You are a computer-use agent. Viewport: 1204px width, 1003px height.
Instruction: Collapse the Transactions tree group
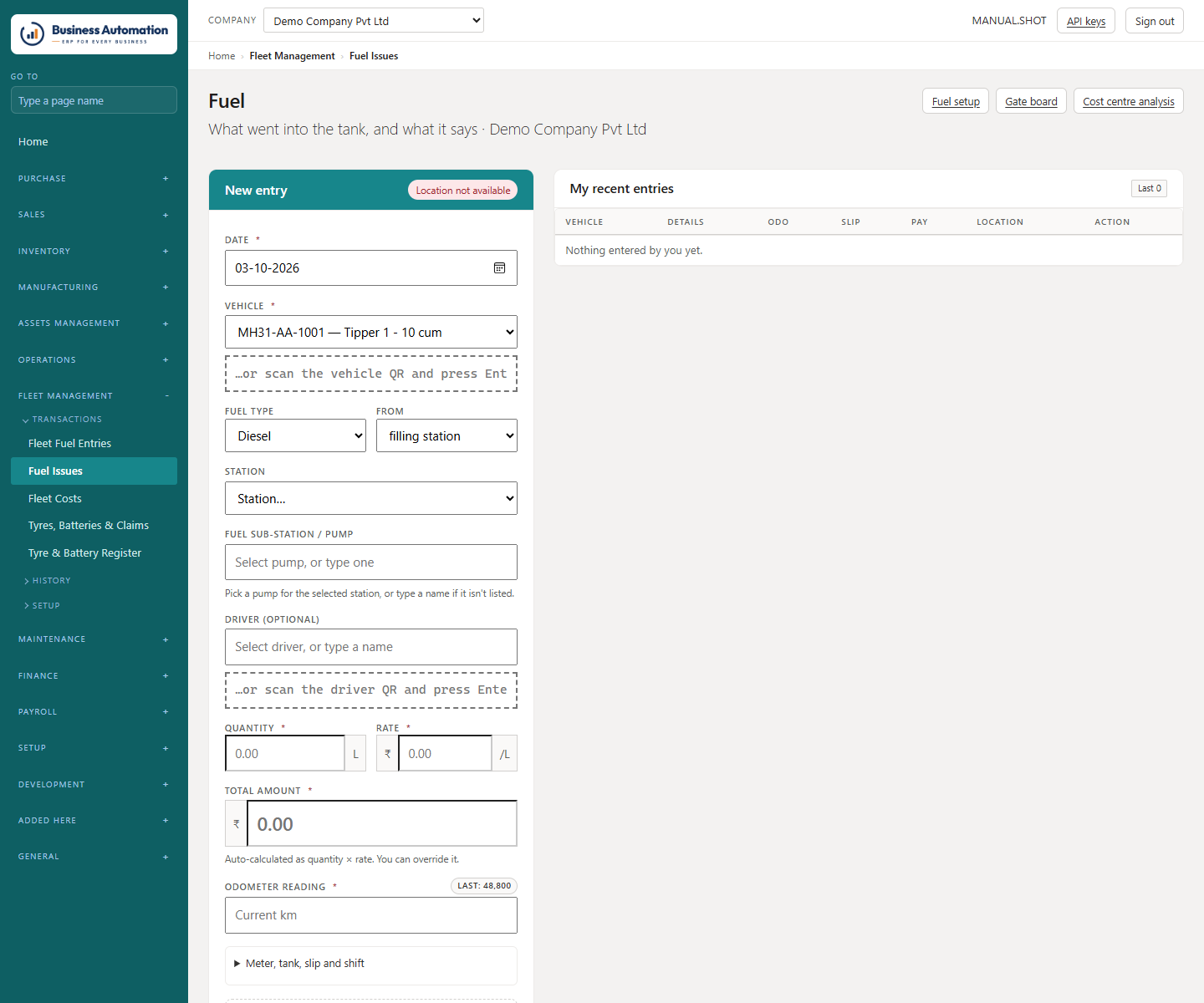point(62,420)
